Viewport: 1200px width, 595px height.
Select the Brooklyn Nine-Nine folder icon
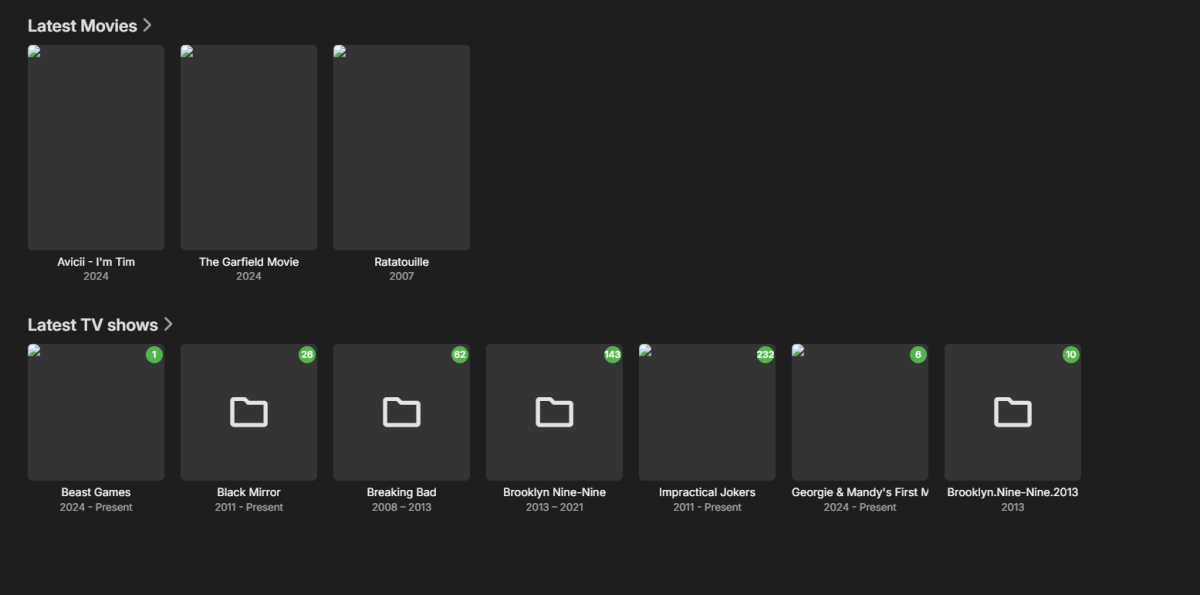pyautogui.click(x=554, y=412)
